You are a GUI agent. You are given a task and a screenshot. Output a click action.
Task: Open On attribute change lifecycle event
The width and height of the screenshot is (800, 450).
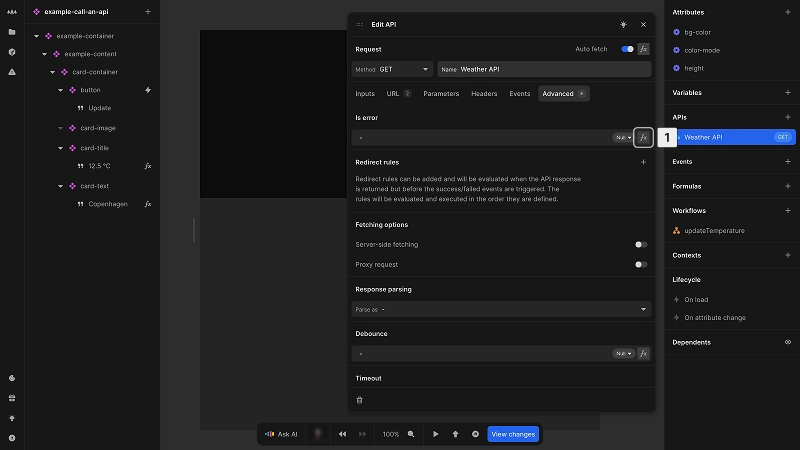click(715, 317)
